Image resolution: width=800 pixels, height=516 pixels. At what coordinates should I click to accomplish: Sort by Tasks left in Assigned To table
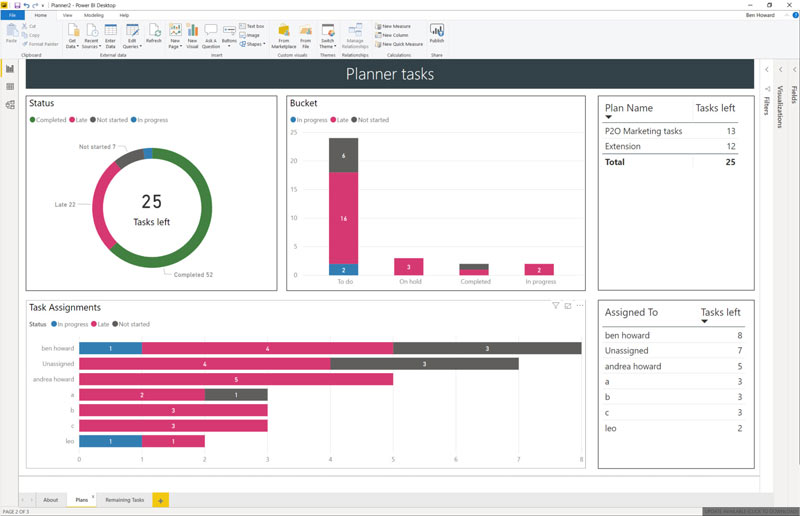pyautogui.click(x=719, y=313)
